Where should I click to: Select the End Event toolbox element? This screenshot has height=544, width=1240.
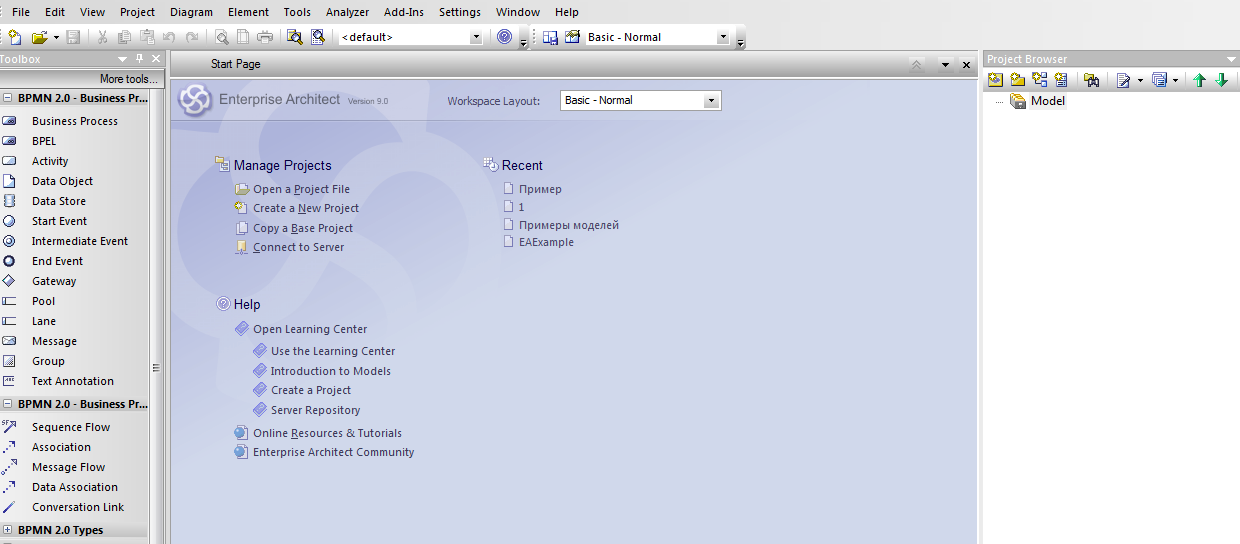[x=57, y=261]
